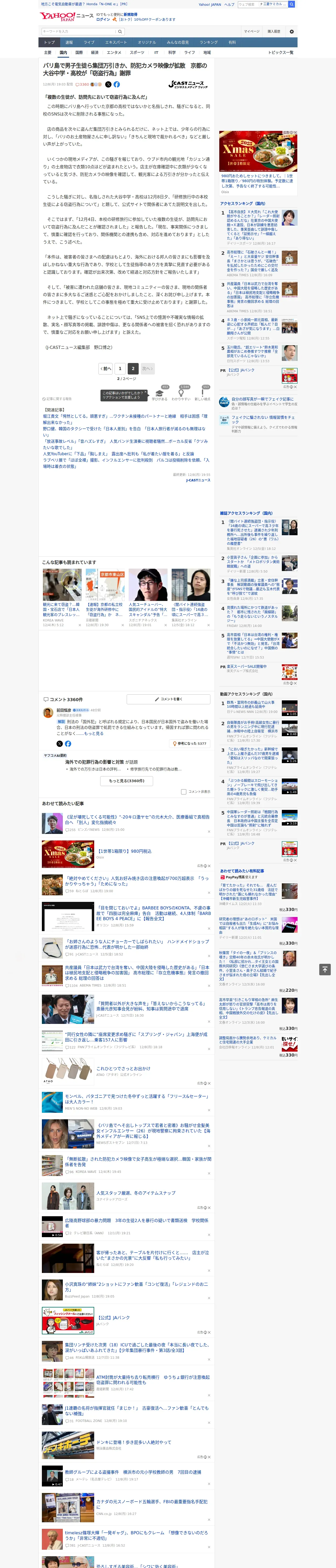This screenshot has height=1568, width=336.
Task: Expand comments with もっと見る(3360件)
Action: pos(127,781)
